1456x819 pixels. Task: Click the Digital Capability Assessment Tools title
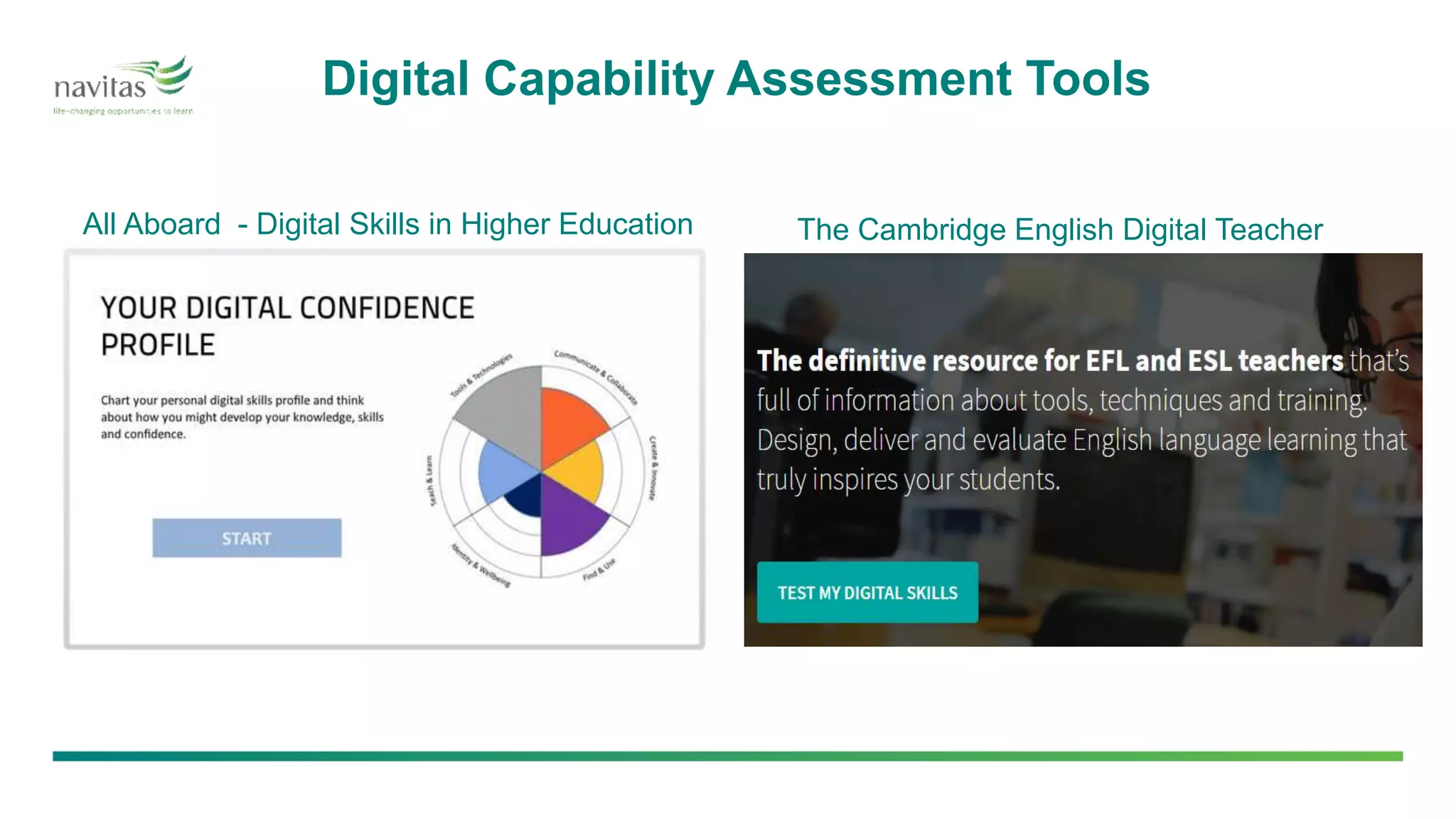736,79
